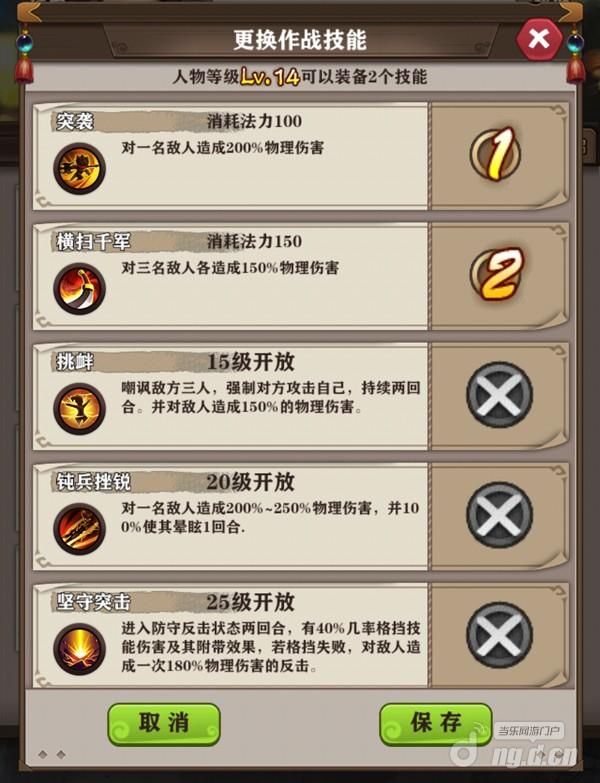Viewport: 600px width, 783px height.
Task: Click the locked X slot for 钝兵挫锐
Action: pyautogui.click(x=499, y=515)
